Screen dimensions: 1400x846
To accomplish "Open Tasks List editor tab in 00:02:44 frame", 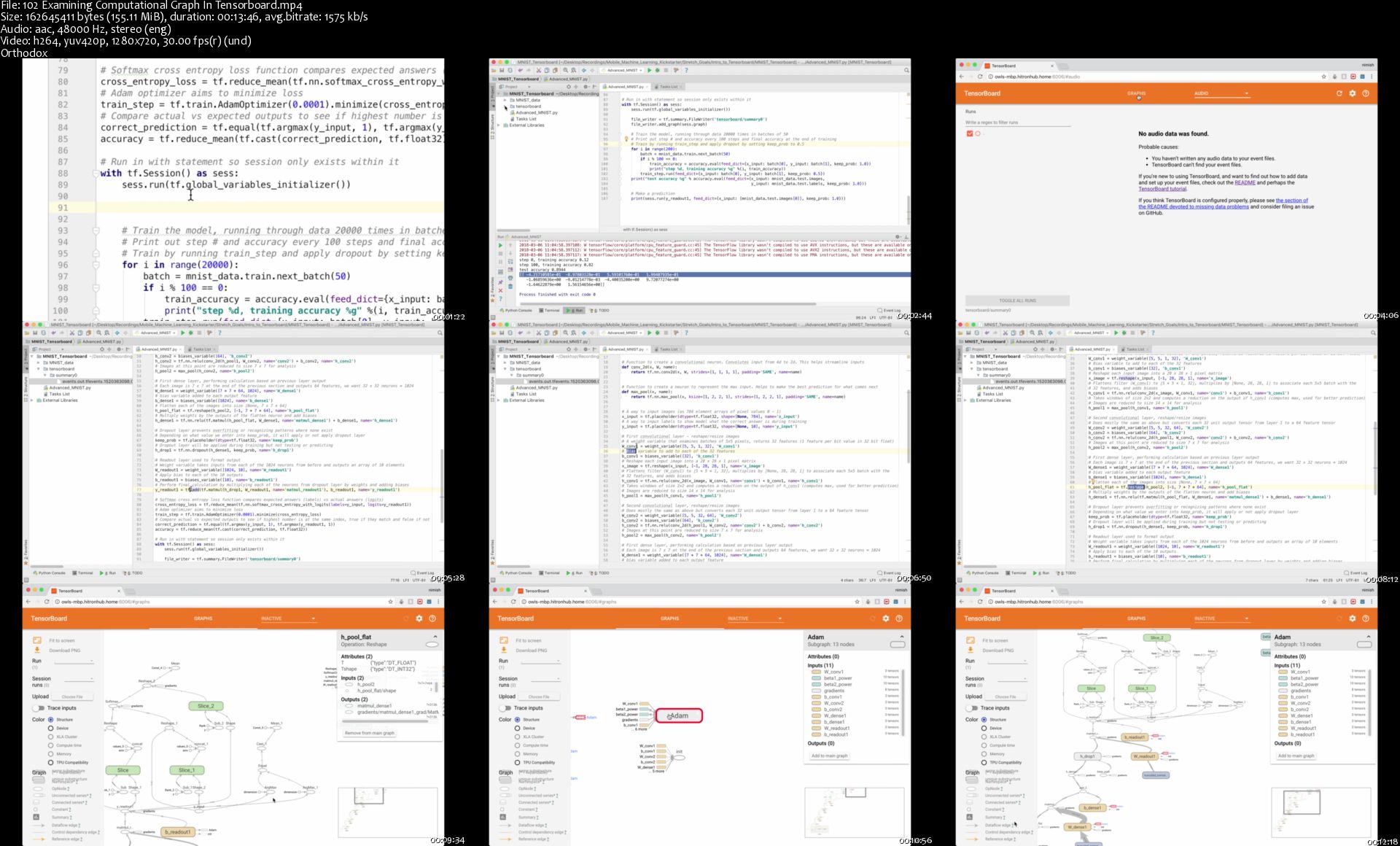I will click(667, 86).
